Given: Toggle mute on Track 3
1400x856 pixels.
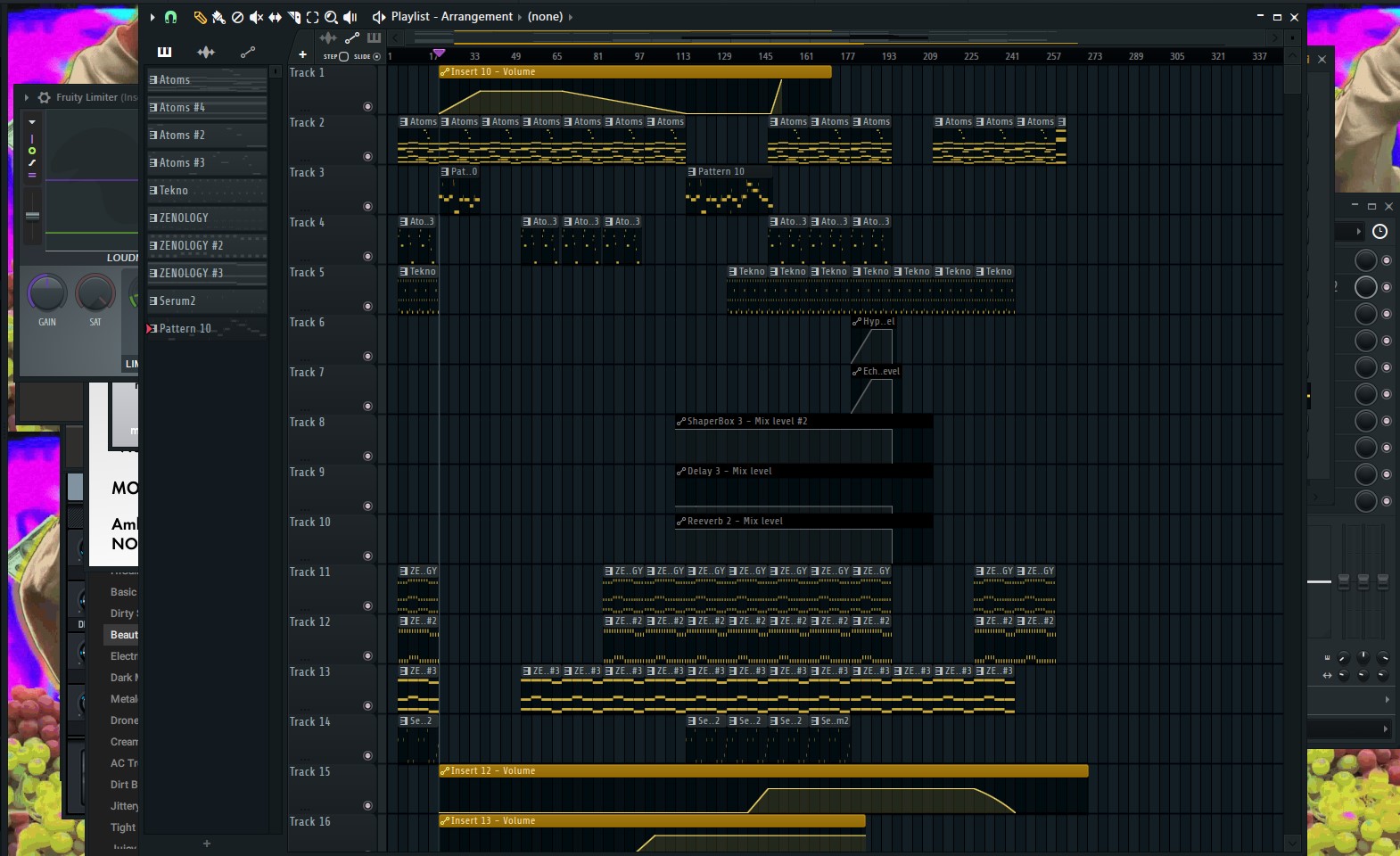Looking at the screenshot, I should 367,207.
